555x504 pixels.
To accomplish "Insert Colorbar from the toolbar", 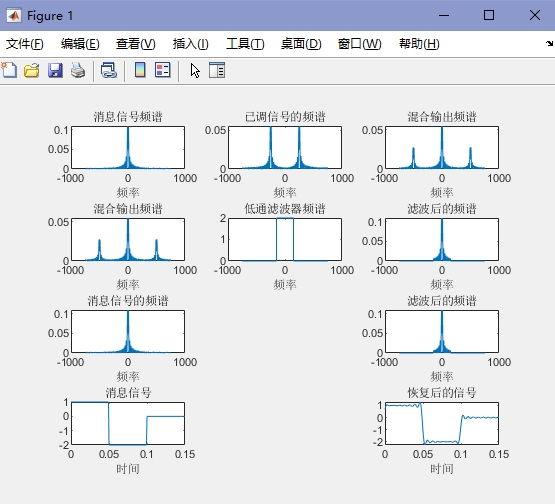I will (141, 70).
